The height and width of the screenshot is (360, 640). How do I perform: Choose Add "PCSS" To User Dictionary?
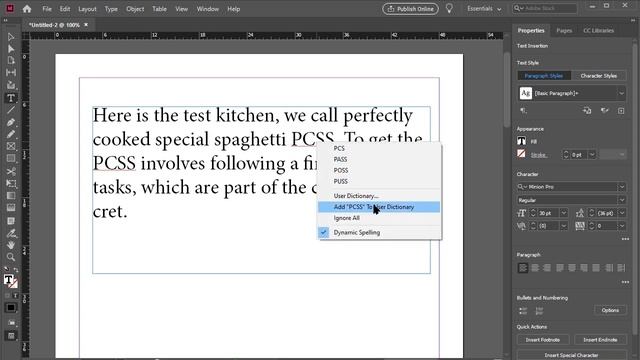[379, 207]
